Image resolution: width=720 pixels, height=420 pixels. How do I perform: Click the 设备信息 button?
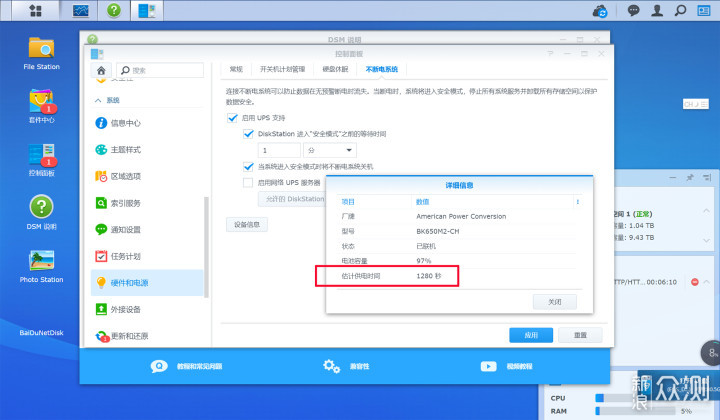click(x=247, y=224)
